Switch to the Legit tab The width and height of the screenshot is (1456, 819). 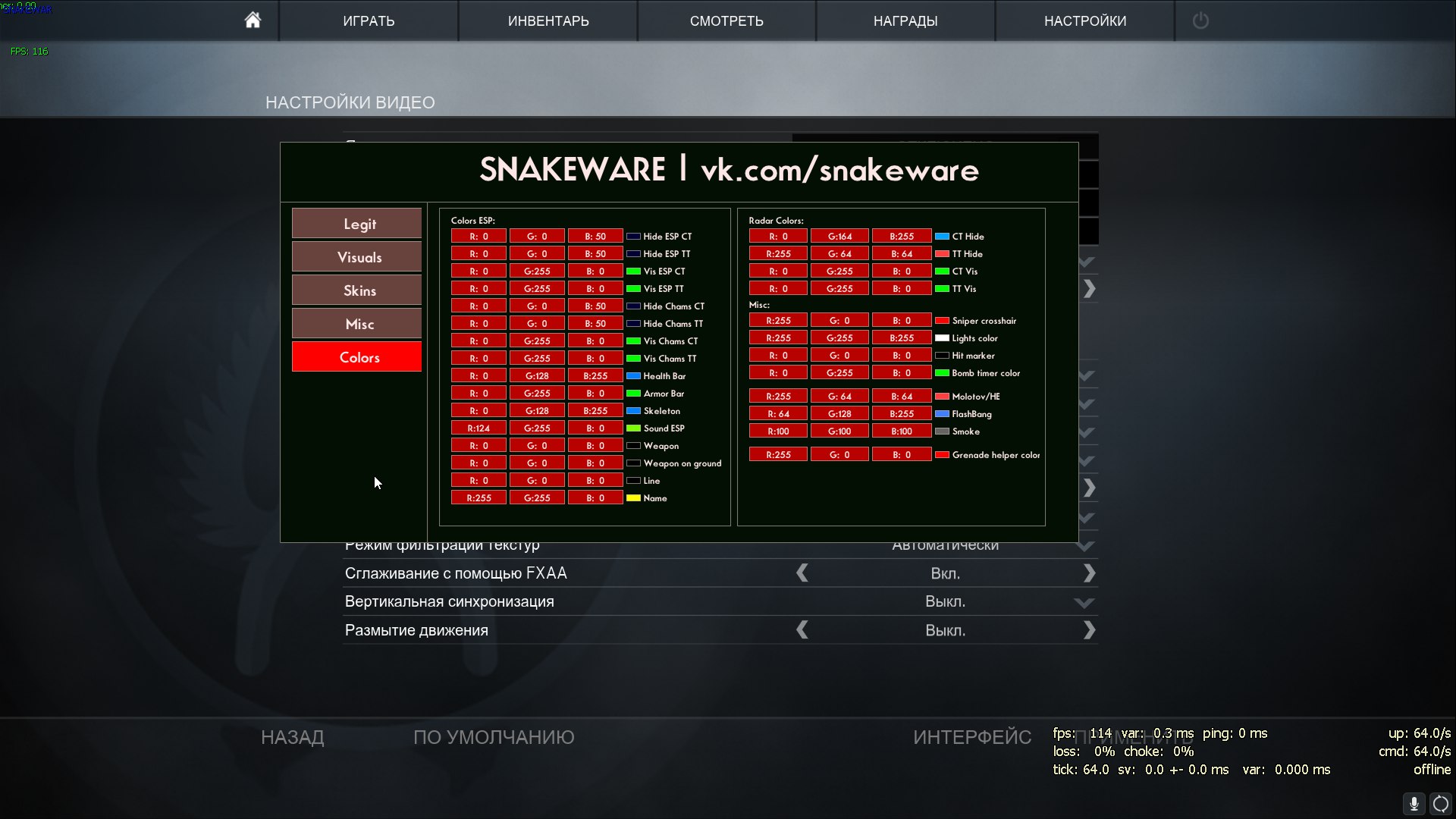click(x=356, y=224)
